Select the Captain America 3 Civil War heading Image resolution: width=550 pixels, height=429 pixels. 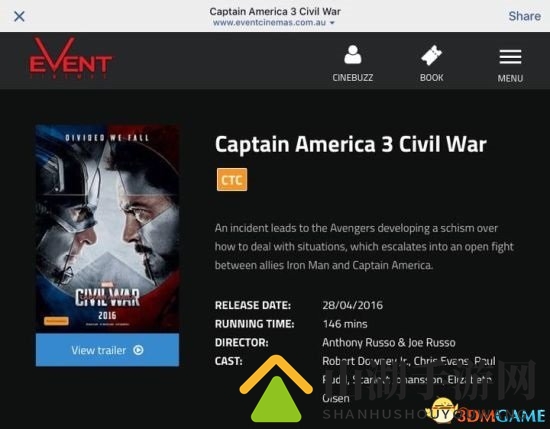[351, 144]
